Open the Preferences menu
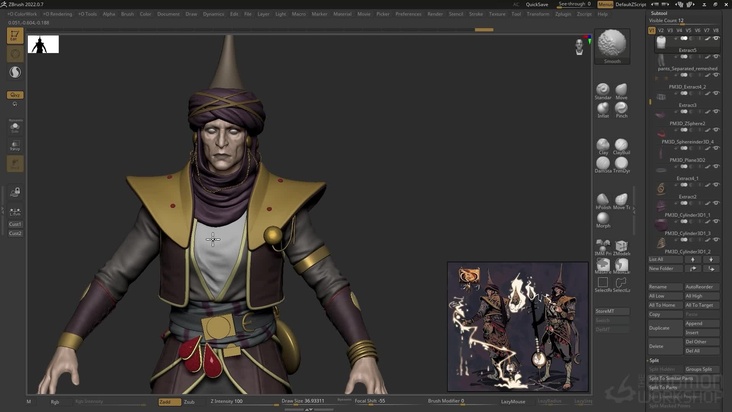732x412 pixels. click(408, 14)
